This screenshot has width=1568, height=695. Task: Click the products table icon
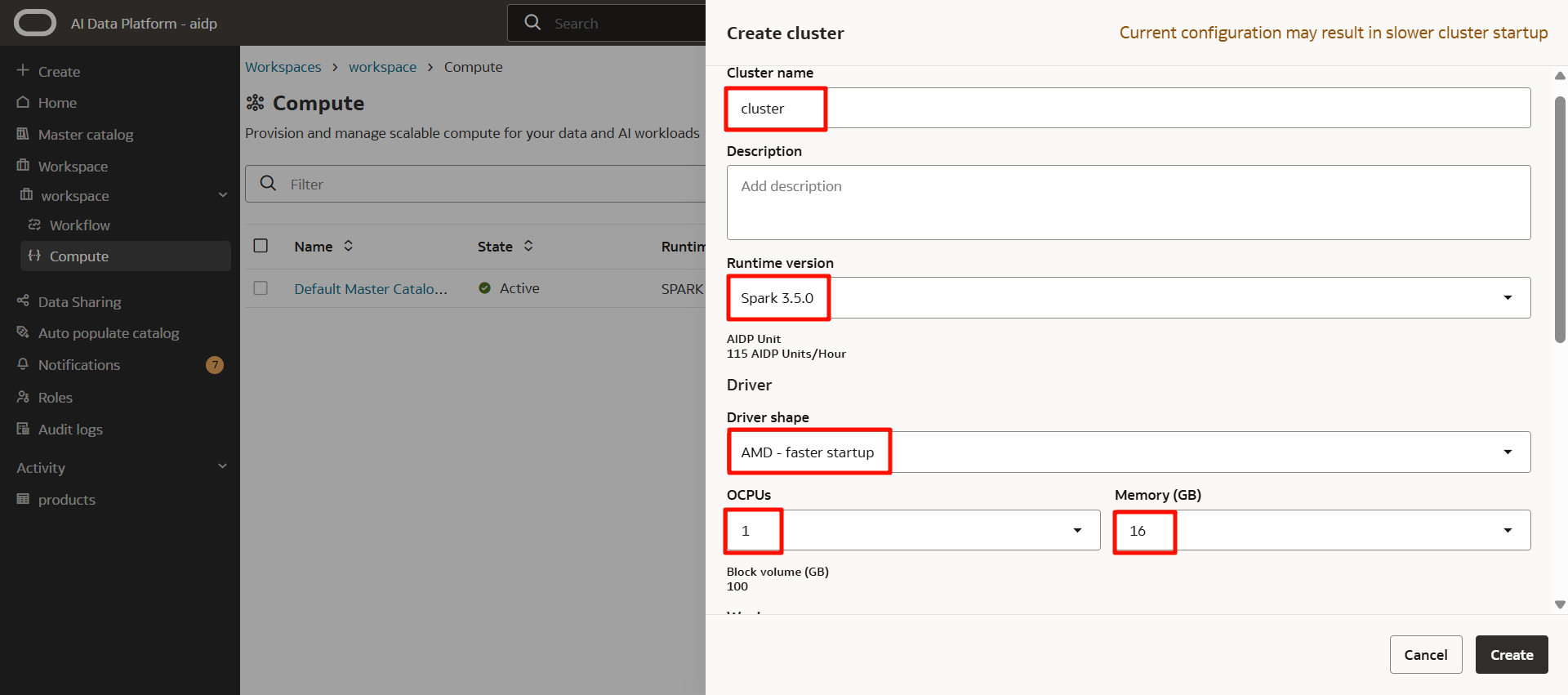click(x=23, y=499)
